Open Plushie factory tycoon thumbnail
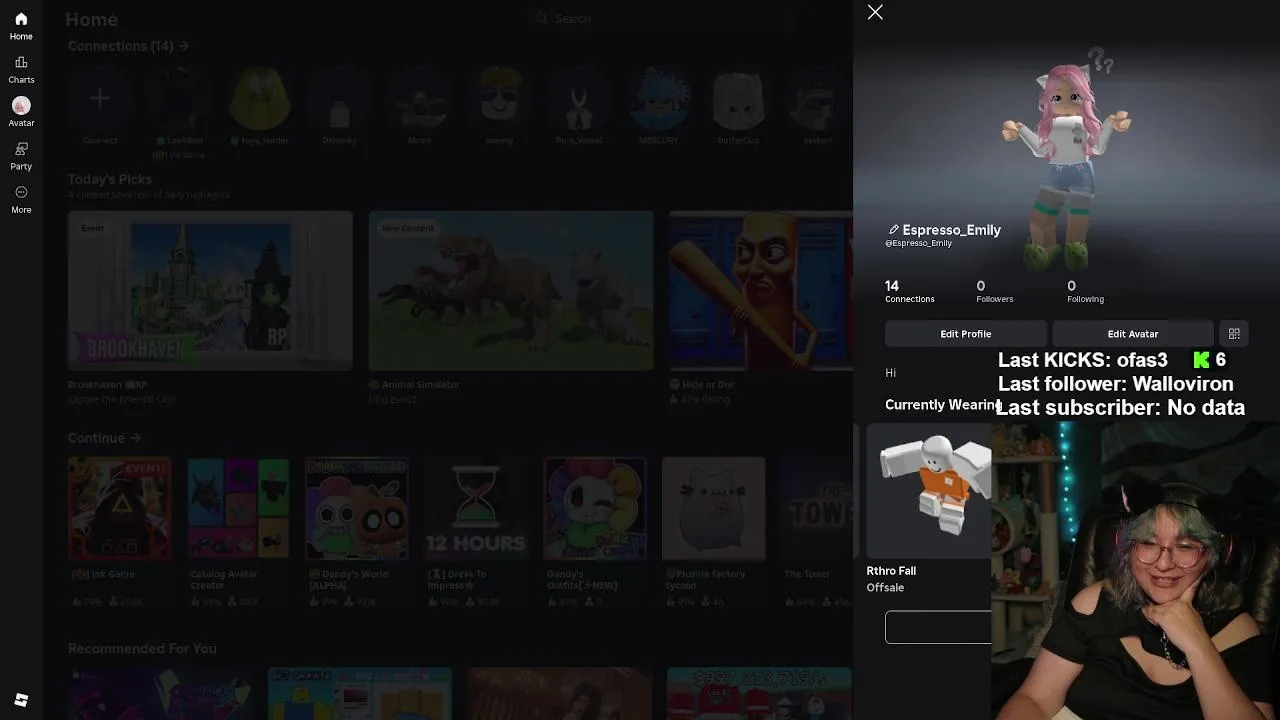 click(x=714, y=509)
